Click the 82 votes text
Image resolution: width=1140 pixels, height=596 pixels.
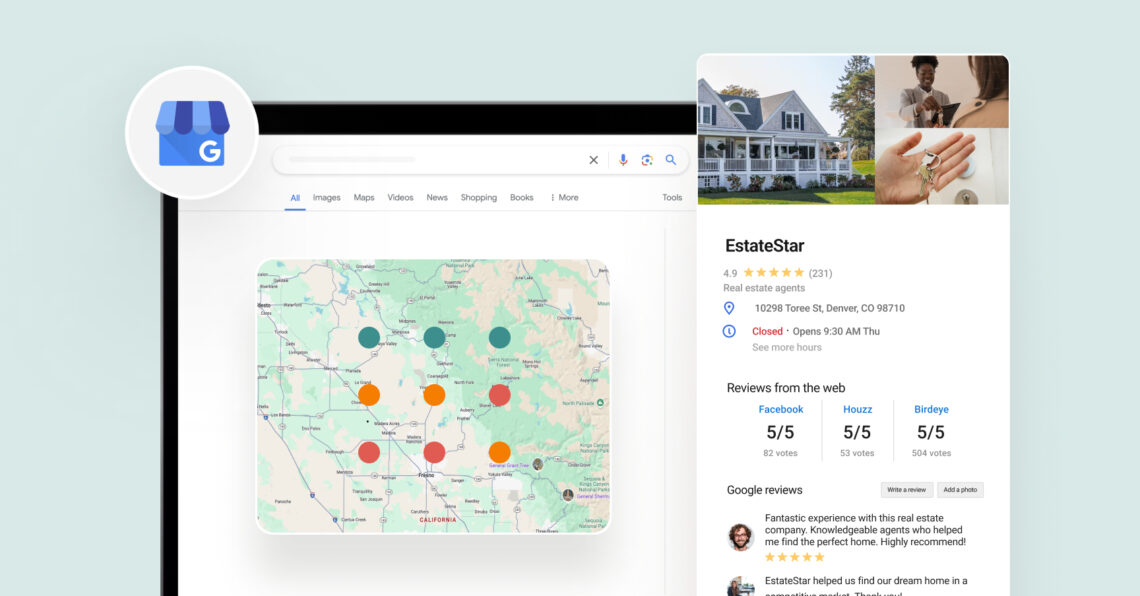point(780,453)
